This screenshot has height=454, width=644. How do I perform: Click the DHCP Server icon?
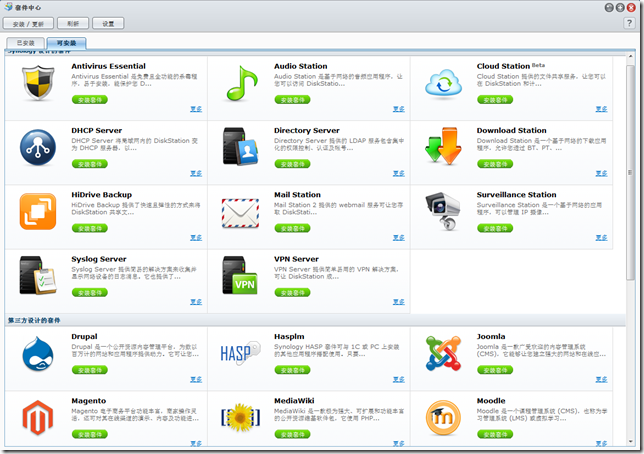pos(38,147)
